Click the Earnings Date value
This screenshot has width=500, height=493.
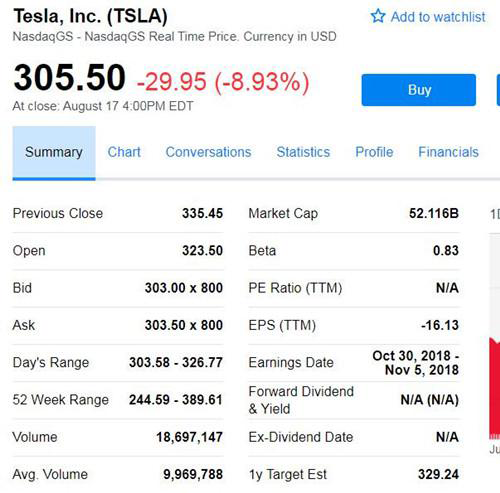click(x=416, y=363)
